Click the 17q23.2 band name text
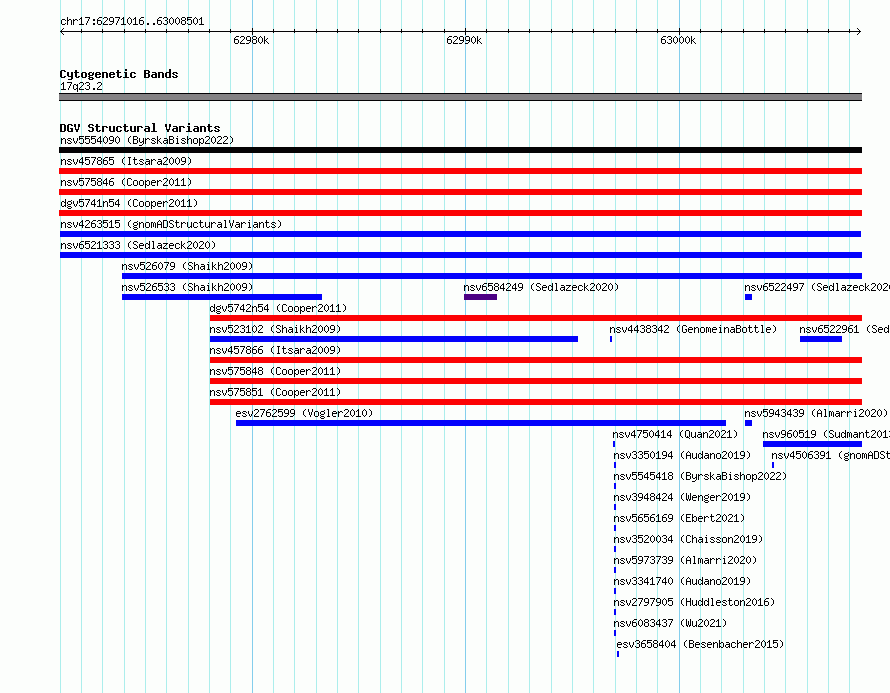 click(81, 86)
